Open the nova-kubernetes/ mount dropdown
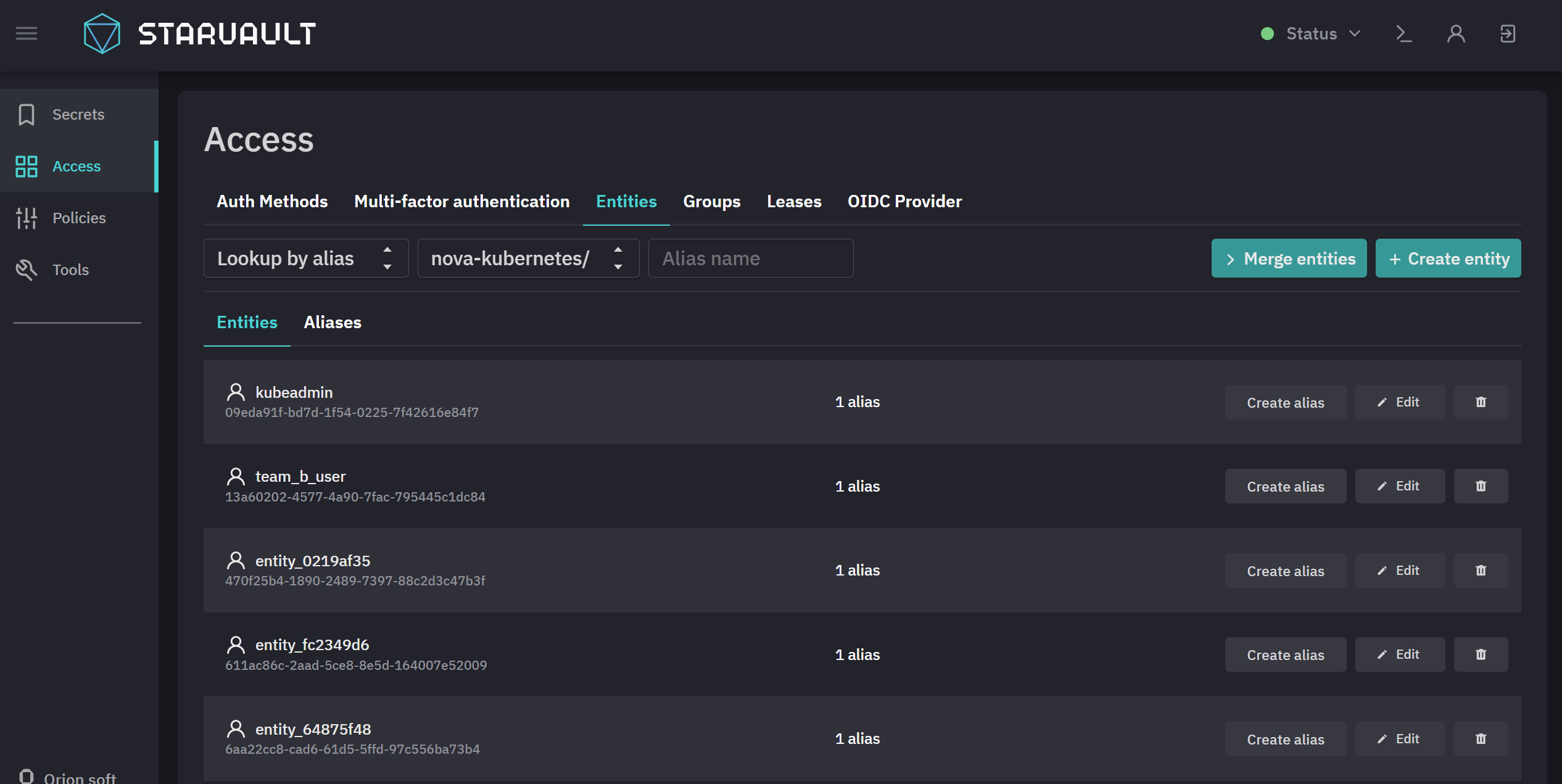The height and width of the screenshot is (784, 1562). click(528, 258)
